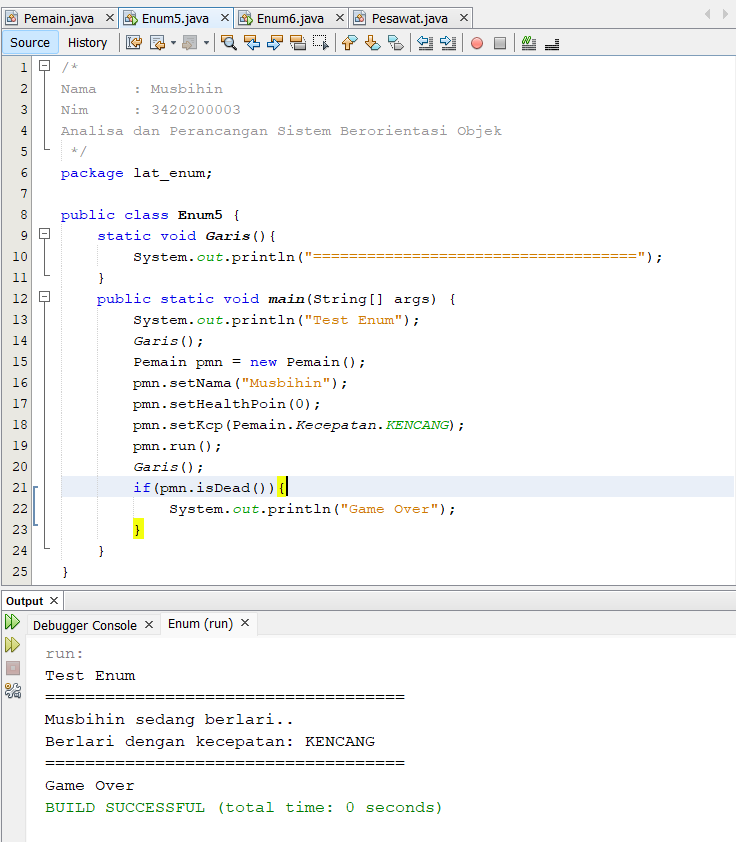Viewport: 736px width, 842px height.
Task: Open the Pesawat.java tab
Action: pos(410,18)
